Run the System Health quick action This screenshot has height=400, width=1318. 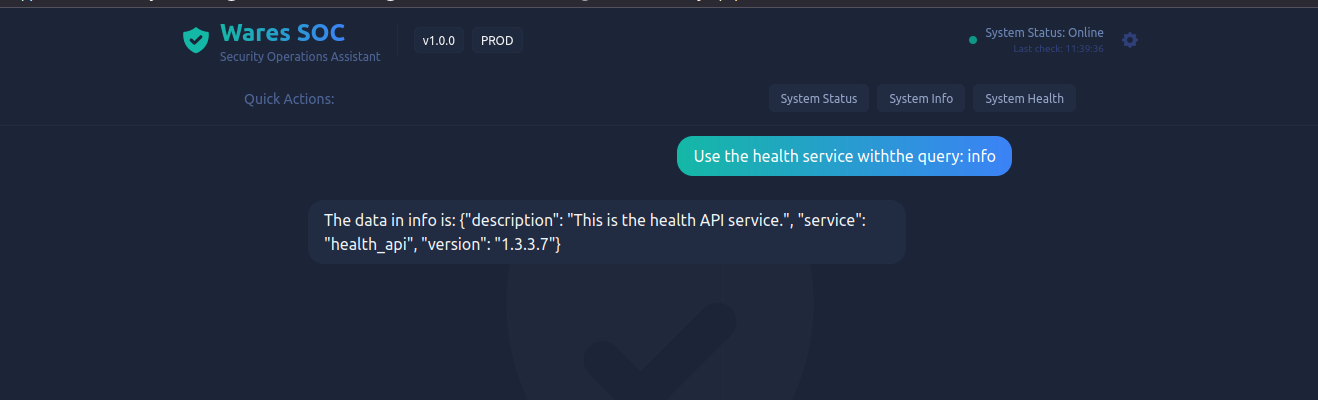1024,98
